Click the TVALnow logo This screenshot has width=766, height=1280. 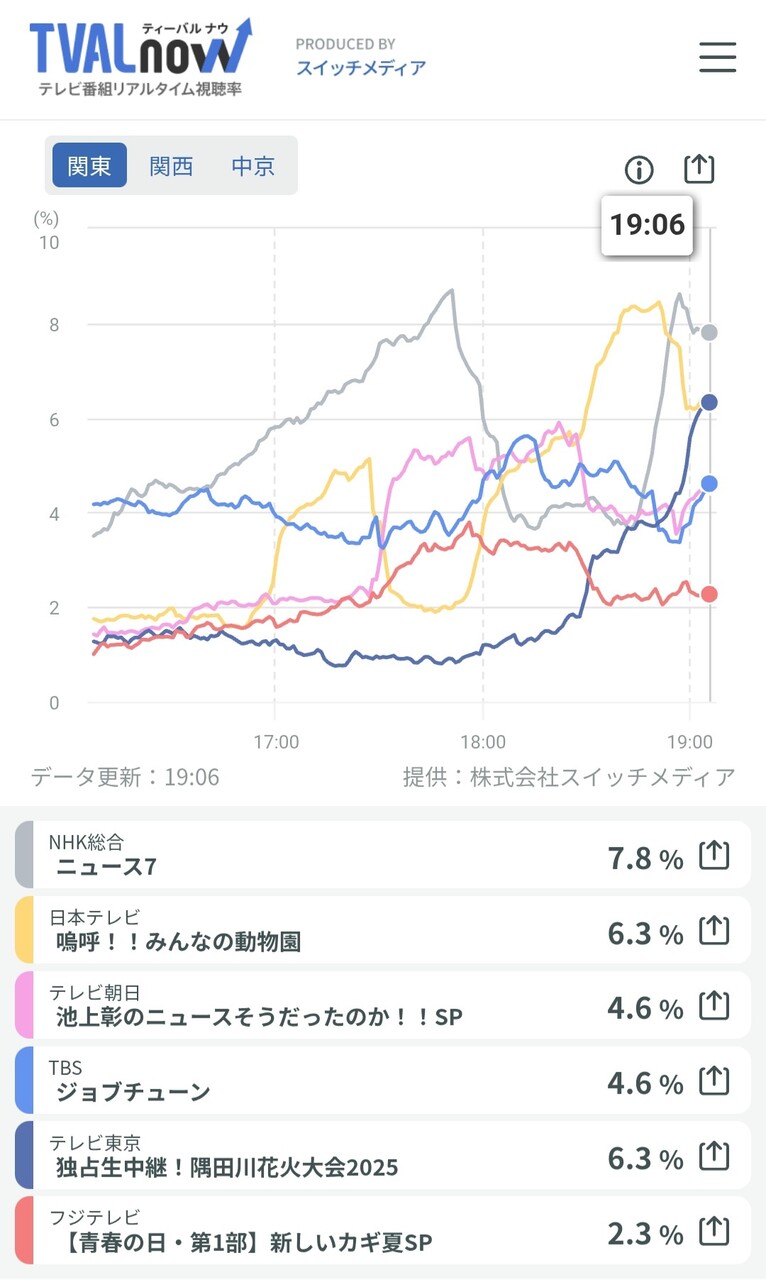tap(140, 56)
